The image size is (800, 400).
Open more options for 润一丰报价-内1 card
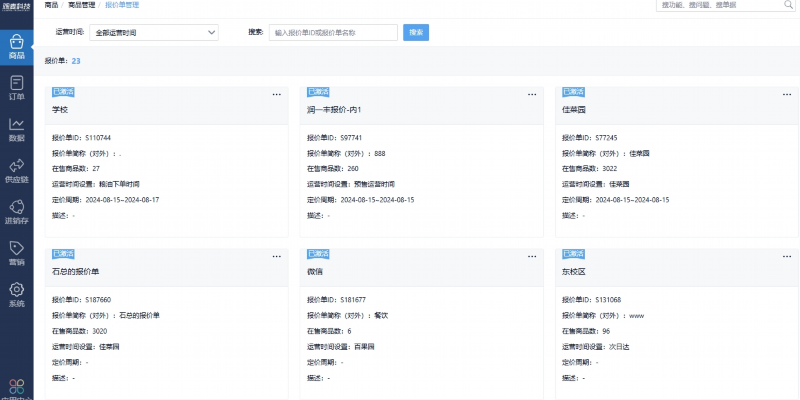coord(533,94)
